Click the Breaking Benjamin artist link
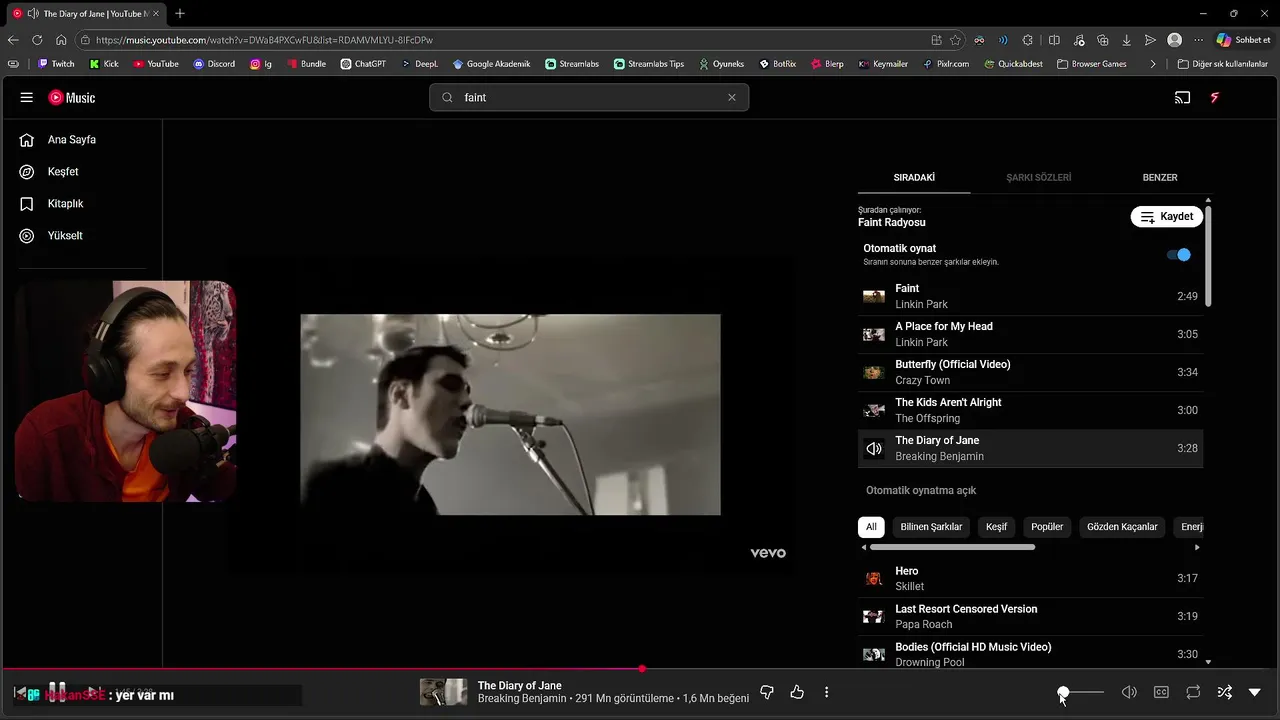 pyautogui.click(x=522, y=698)
